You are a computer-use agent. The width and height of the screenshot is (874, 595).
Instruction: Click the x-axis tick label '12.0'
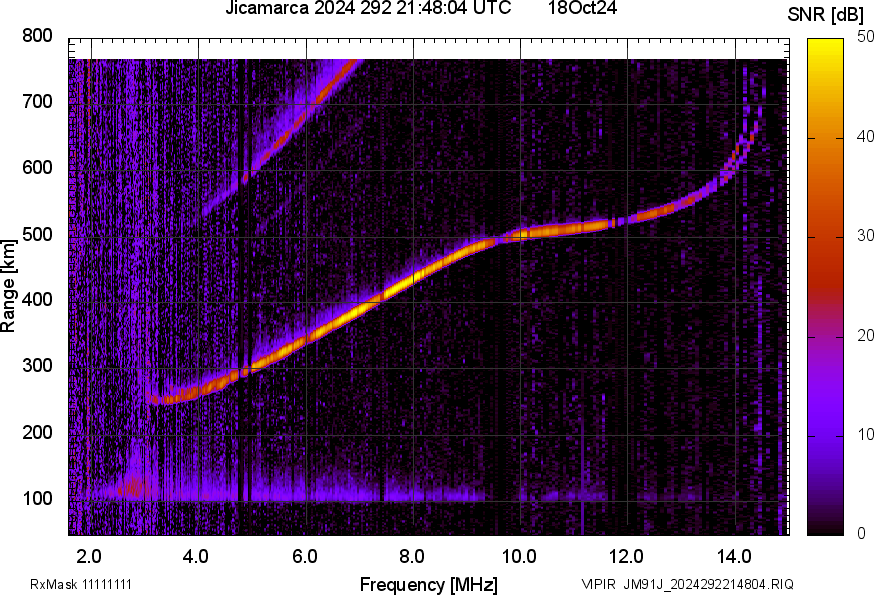click(x=626, y=556)
